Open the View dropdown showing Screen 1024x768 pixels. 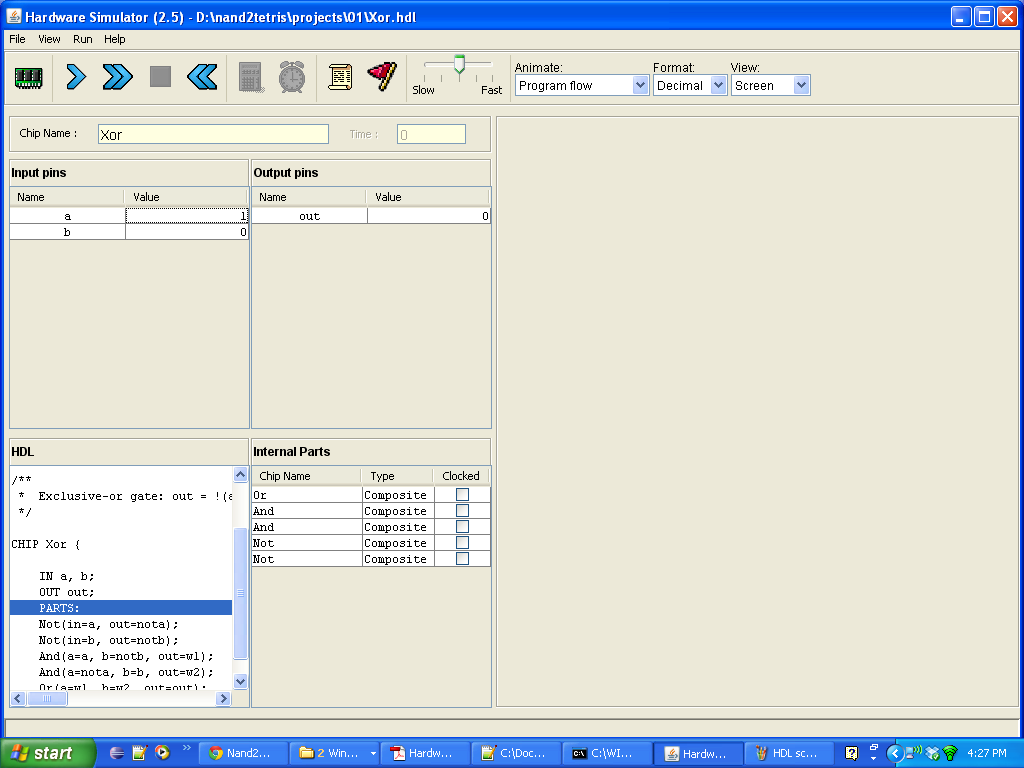(770, 86)
